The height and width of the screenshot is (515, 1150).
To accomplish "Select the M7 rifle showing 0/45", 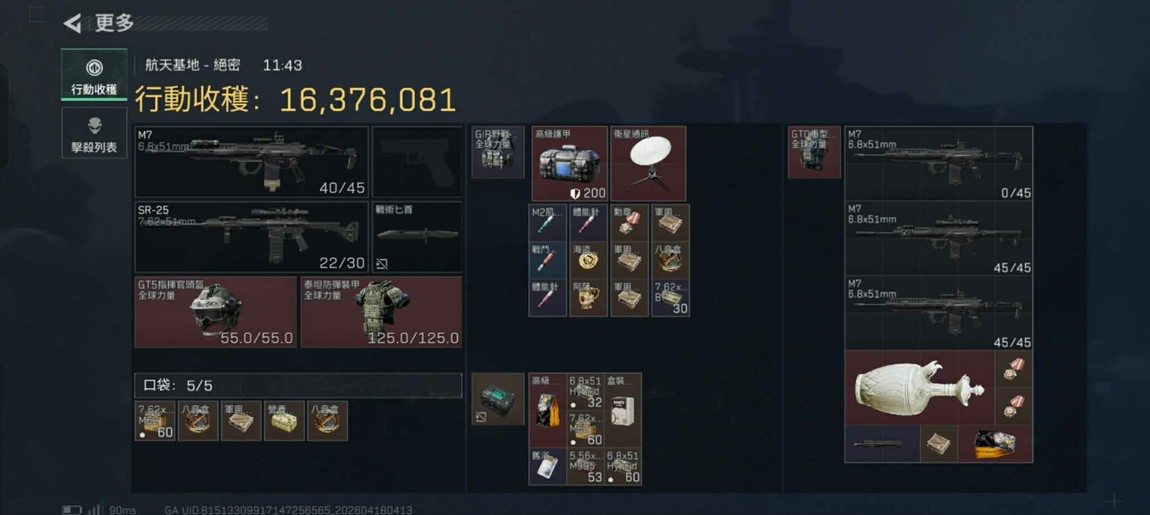I will pos(939,163).
